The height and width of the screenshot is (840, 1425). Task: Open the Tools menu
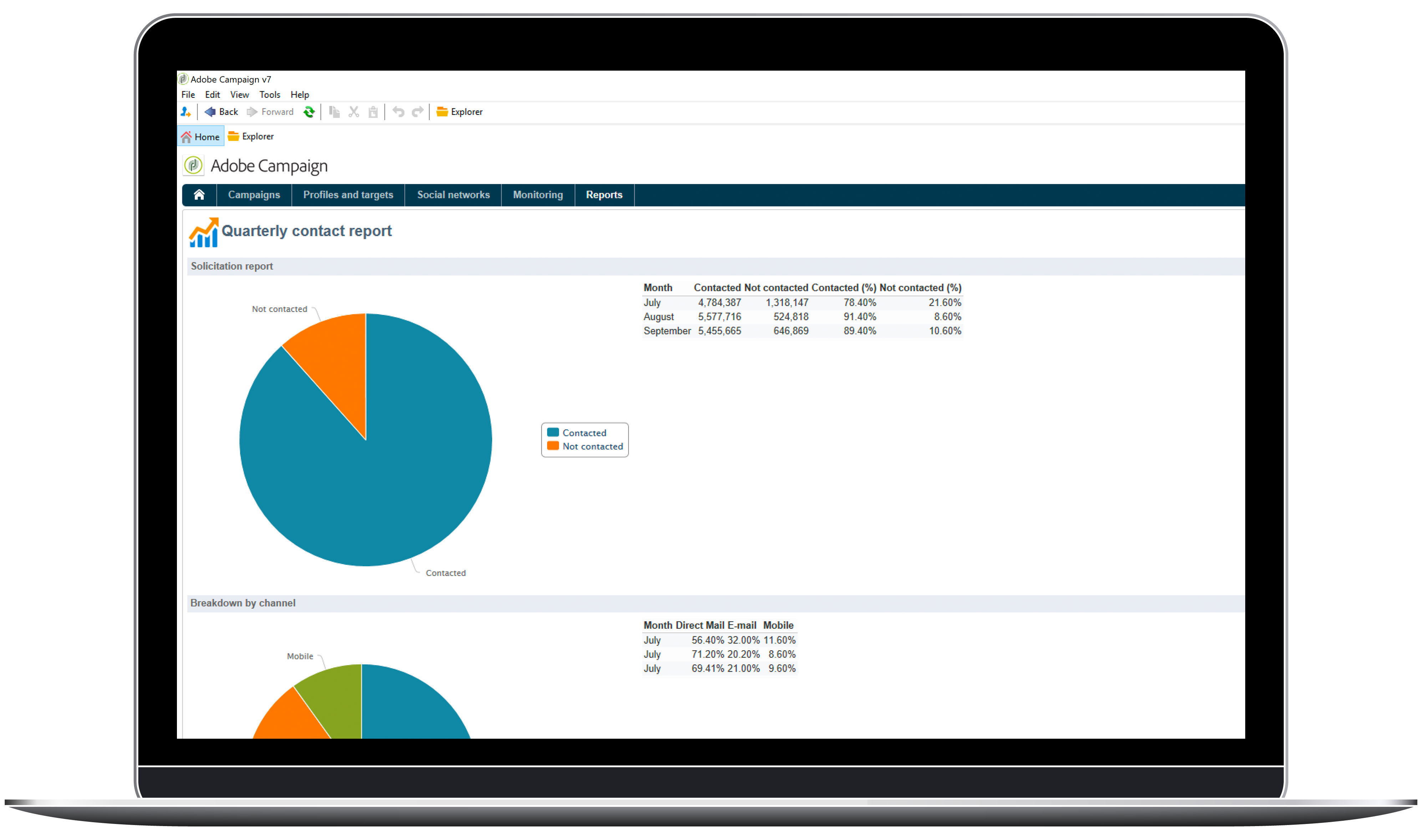click(x=269, y=95)
